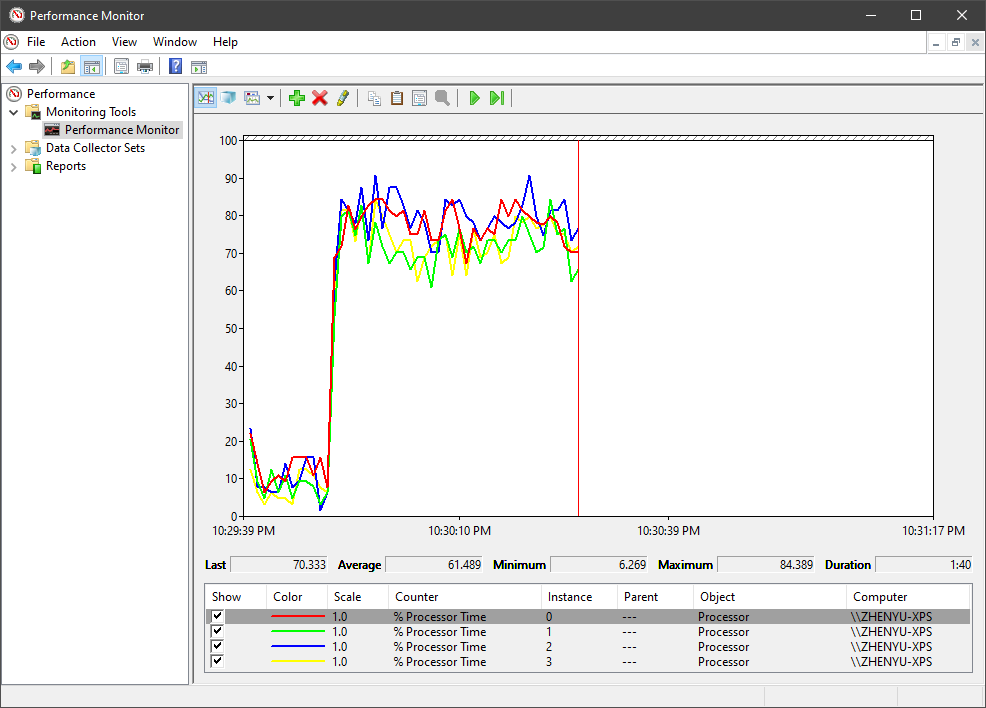Click the Unfreeze Display green play button
Image resolution: width=986 pixels, height=708 pixels.
click(x=474, y=98)
